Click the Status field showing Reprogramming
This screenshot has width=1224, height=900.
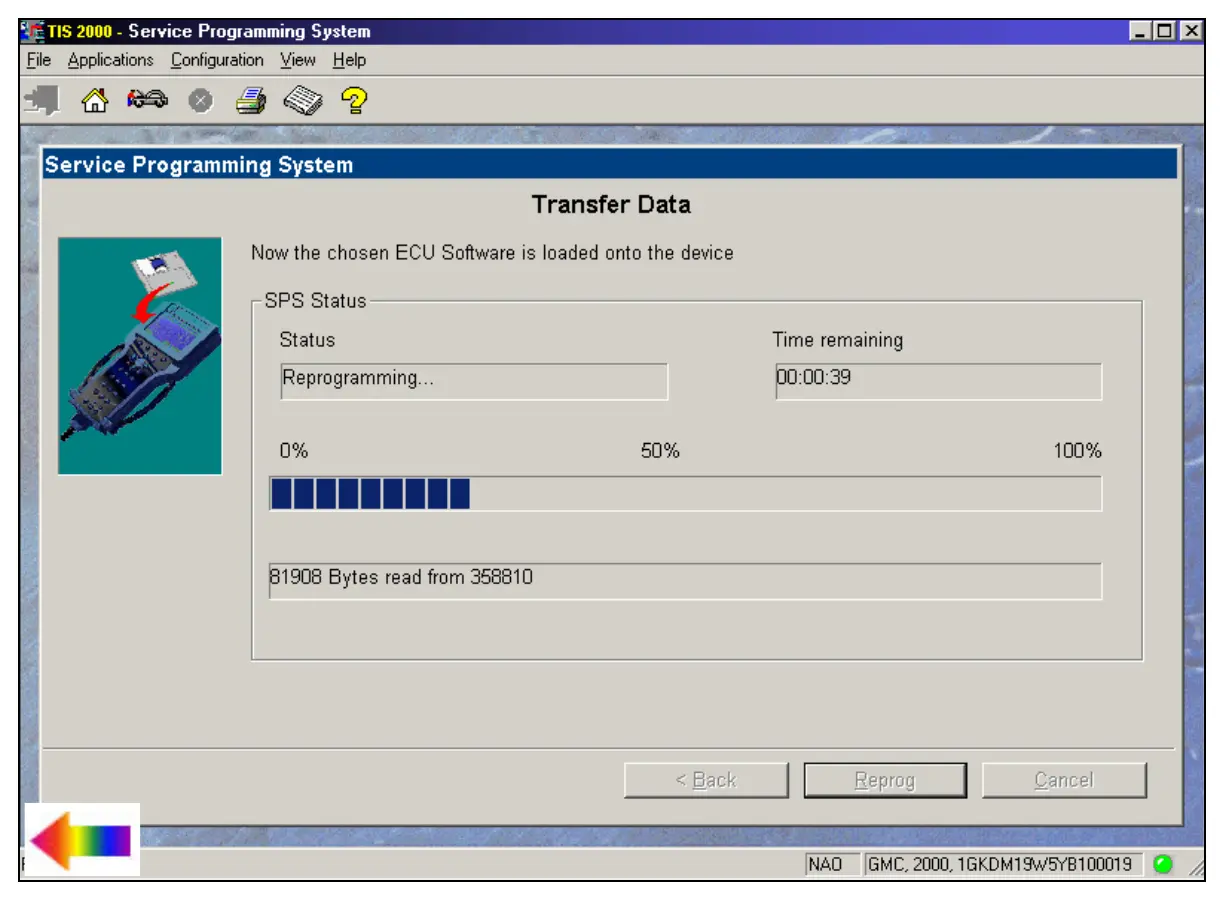coord(473,381)
